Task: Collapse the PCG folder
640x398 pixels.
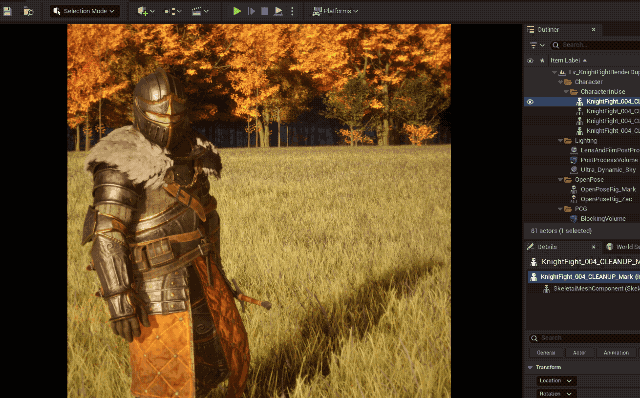Action: click(560, 209)
